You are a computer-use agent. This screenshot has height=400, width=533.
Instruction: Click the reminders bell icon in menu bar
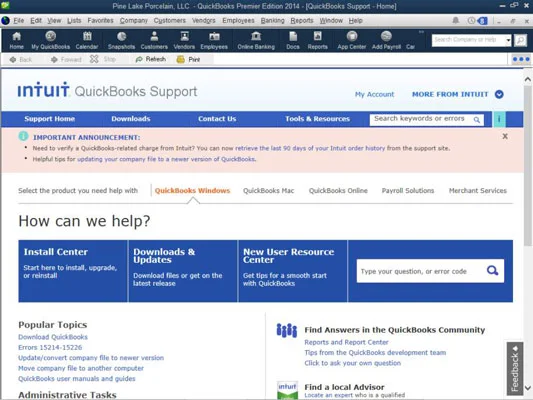455,21
